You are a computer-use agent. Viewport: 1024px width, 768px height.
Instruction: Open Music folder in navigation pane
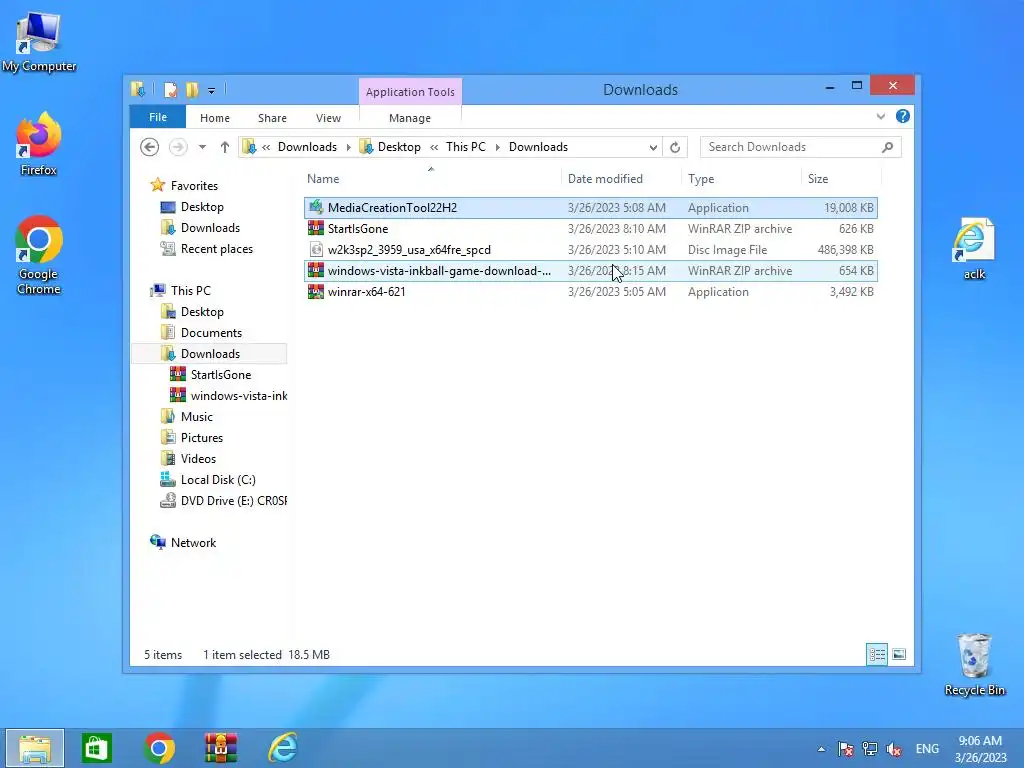point(197,416)
